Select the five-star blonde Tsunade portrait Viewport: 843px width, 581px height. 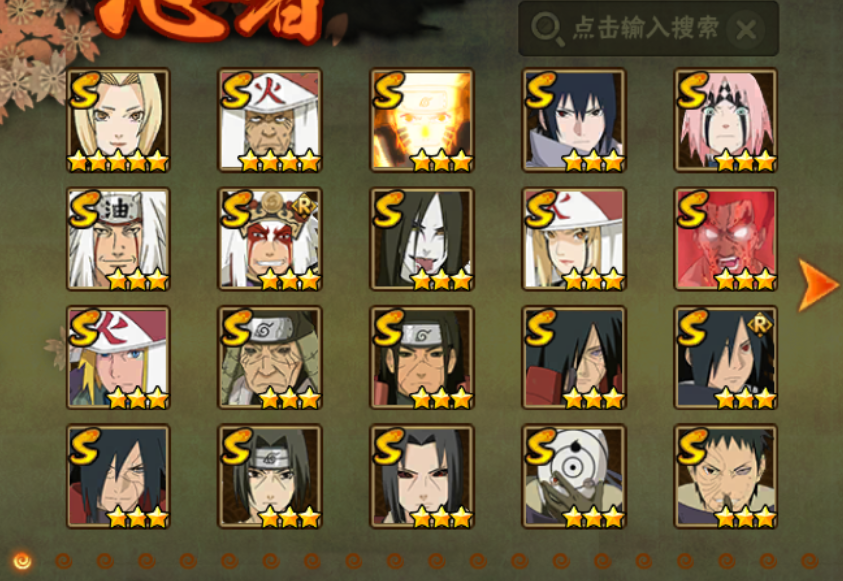pyautogui.click(x=118, y=120)
